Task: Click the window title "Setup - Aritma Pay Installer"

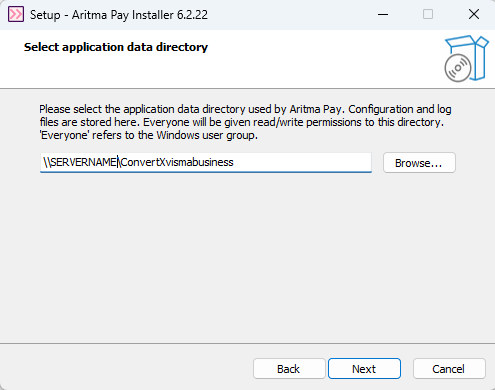Action: tap(119, 15)
